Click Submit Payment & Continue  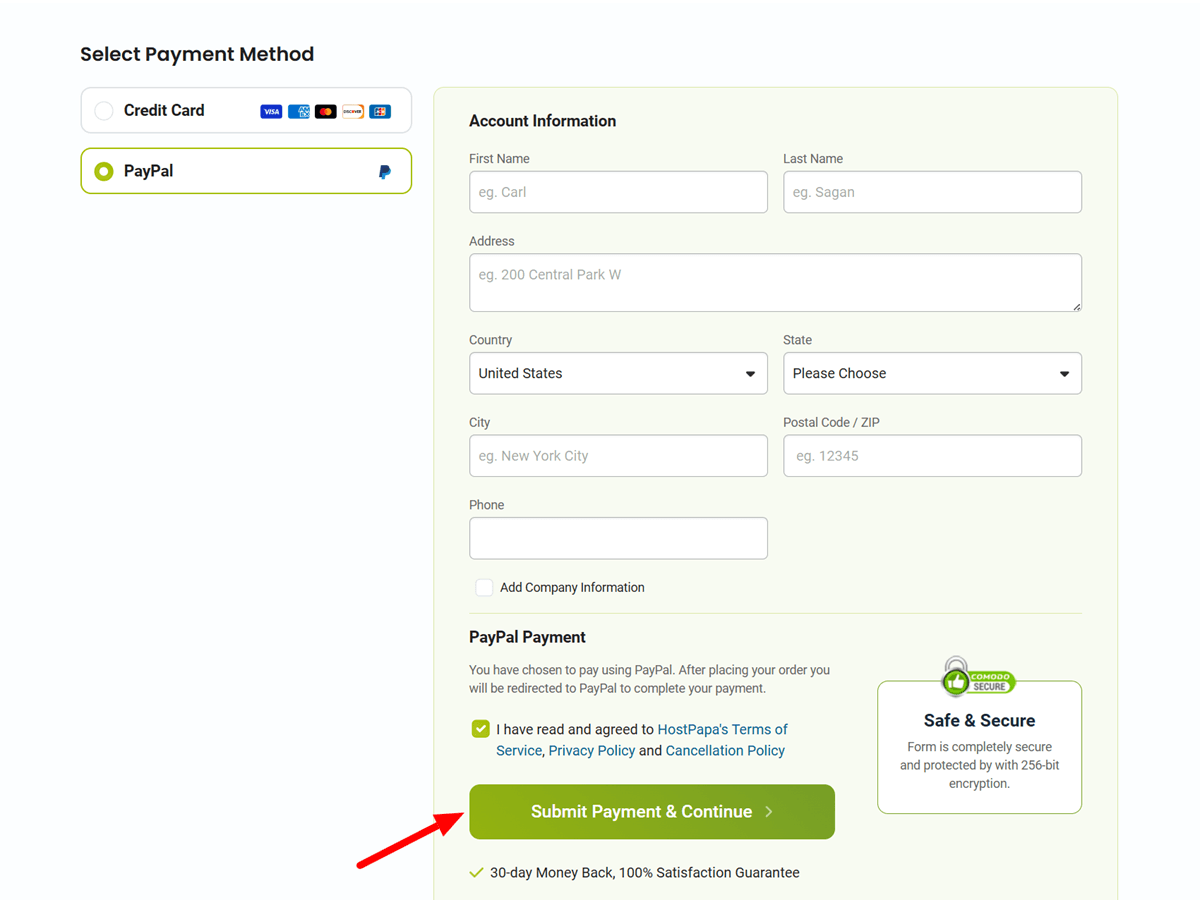pos(651,811)
